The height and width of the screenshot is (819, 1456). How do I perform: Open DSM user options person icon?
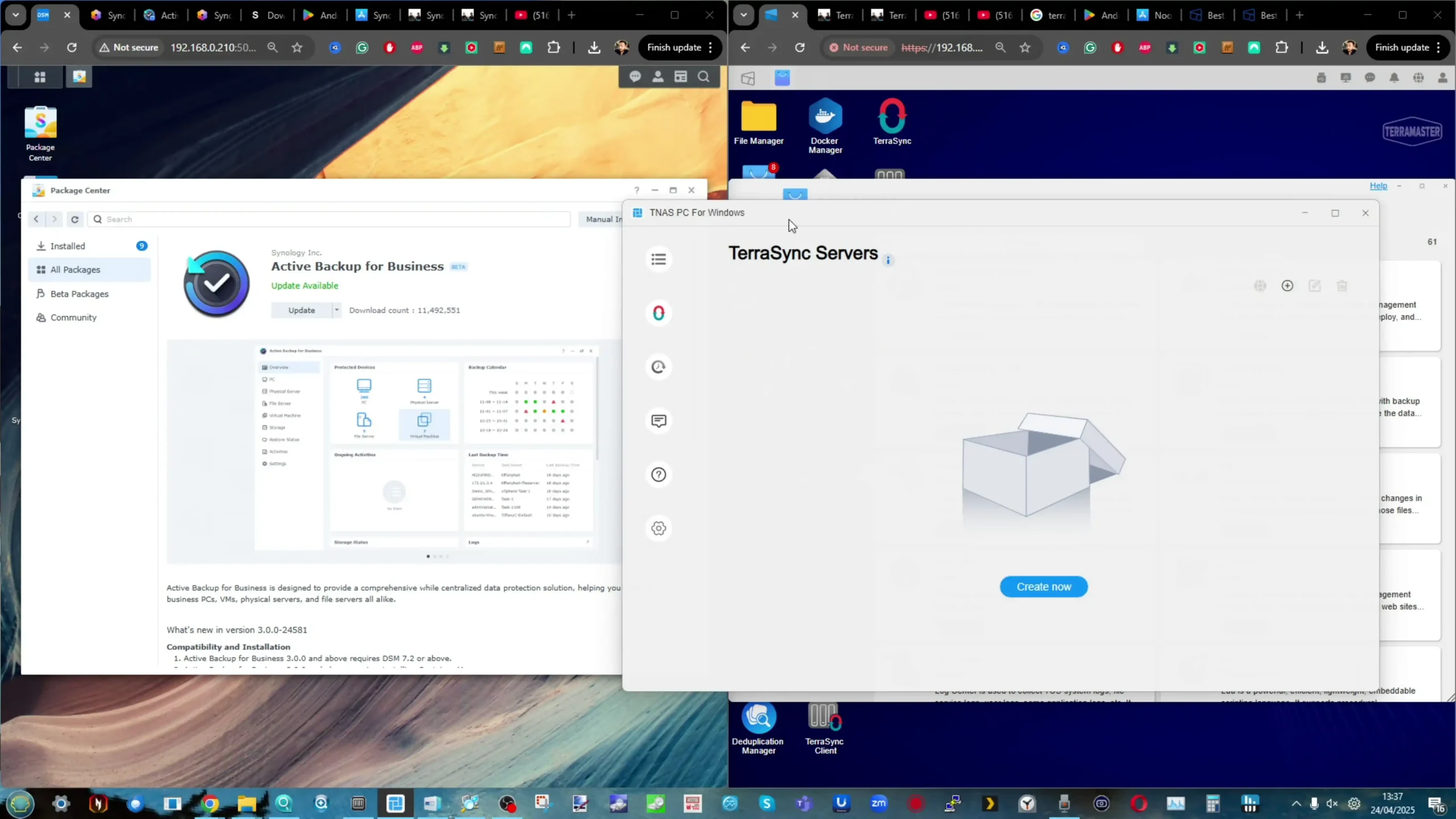click(x=658, y=77)
